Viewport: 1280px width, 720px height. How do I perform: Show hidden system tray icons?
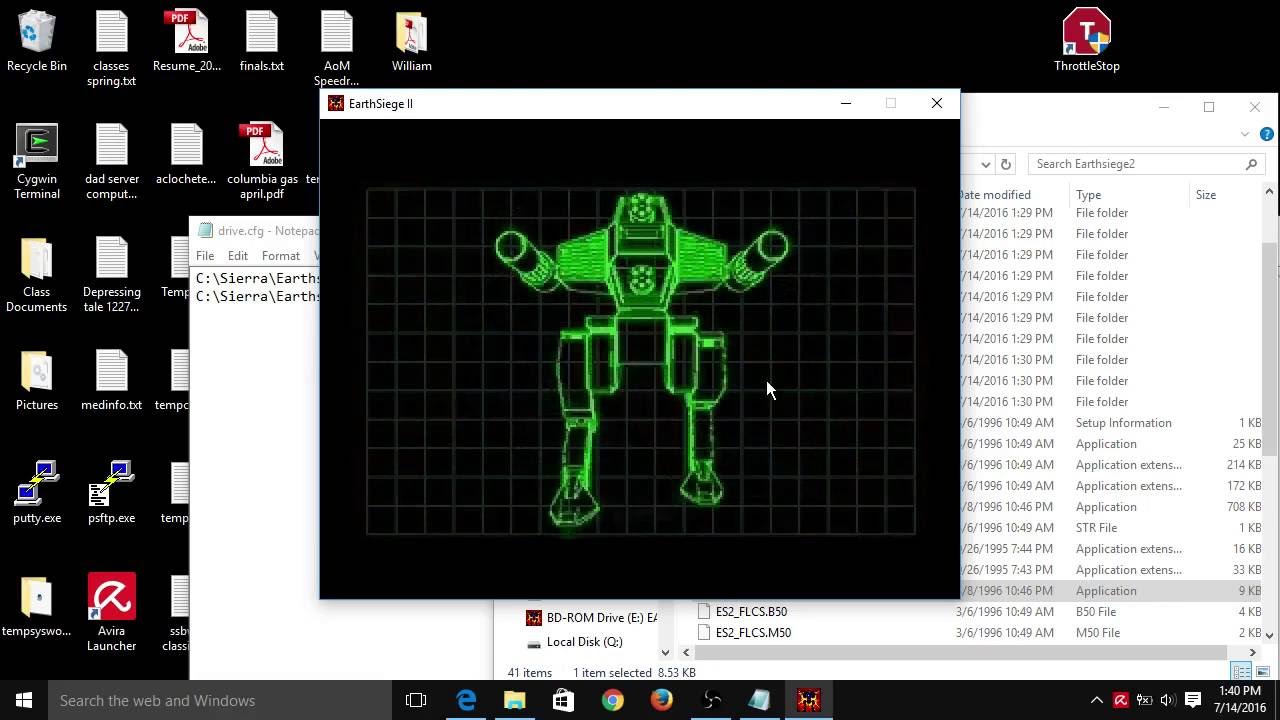pyautogui.click(x=1097, y=700)
